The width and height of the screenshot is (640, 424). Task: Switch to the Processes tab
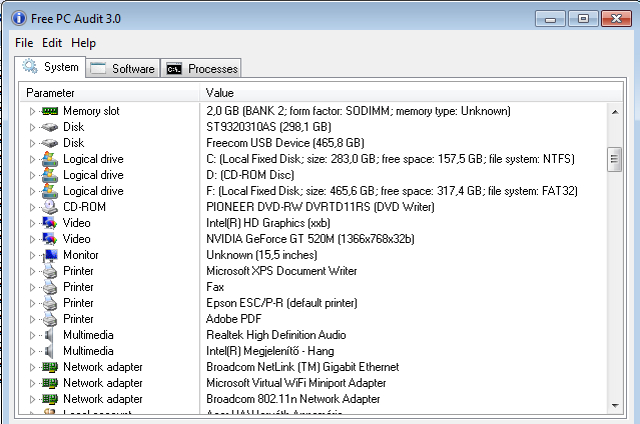[x=201, y=68]
